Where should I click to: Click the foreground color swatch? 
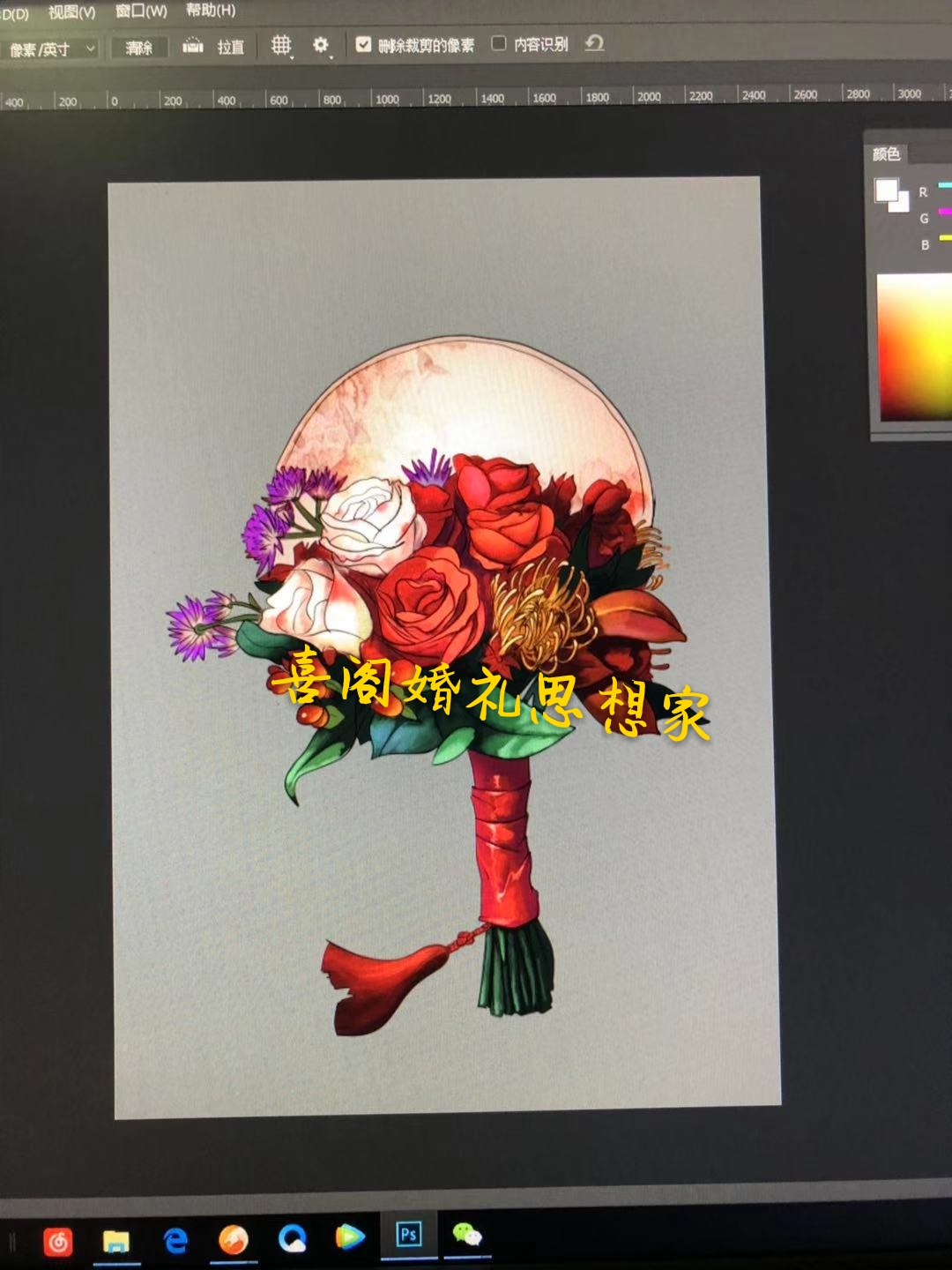coord(885,189)
